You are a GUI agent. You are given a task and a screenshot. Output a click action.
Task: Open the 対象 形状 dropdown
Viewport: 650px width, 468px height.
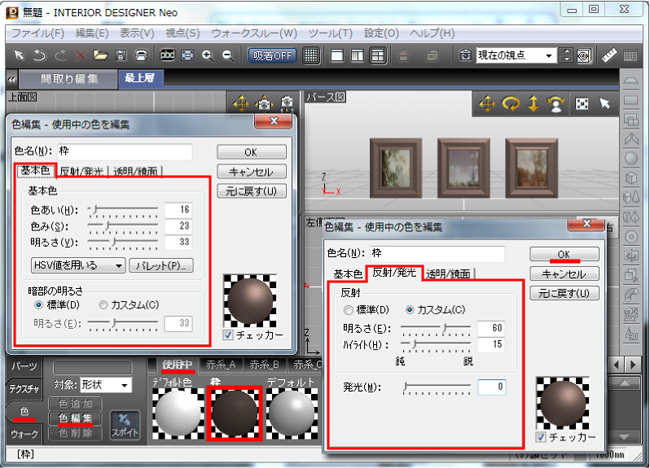(x=105, y=384)
